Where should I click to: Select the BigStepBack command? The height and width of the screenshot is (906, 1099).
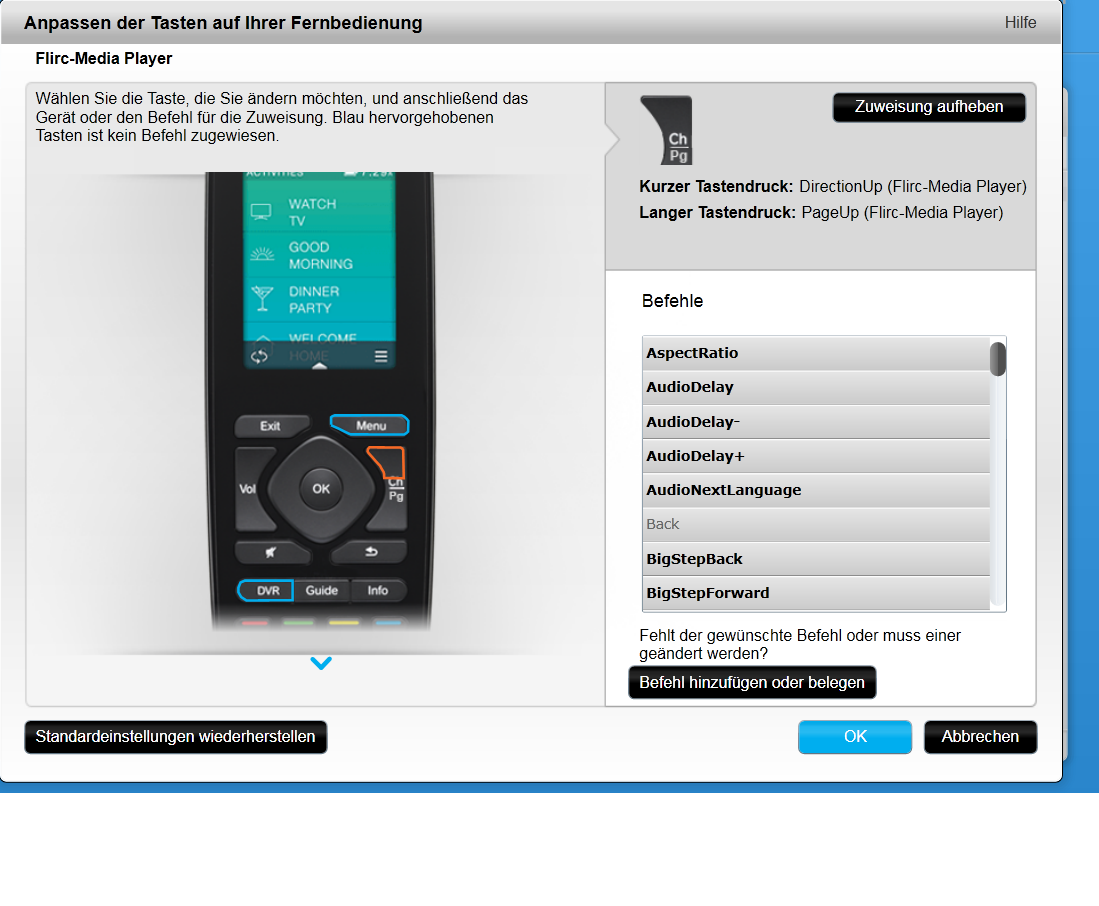tap(816, 559)
